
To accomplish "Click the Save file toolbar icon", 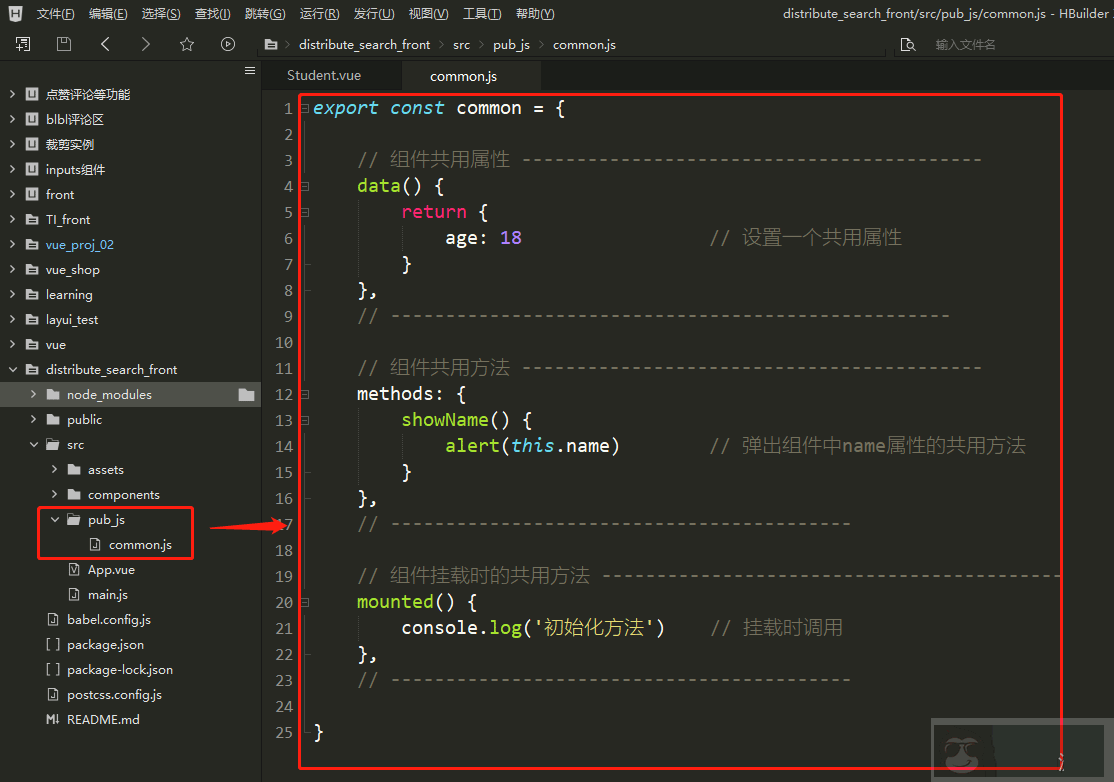I will tap(62, 44).
